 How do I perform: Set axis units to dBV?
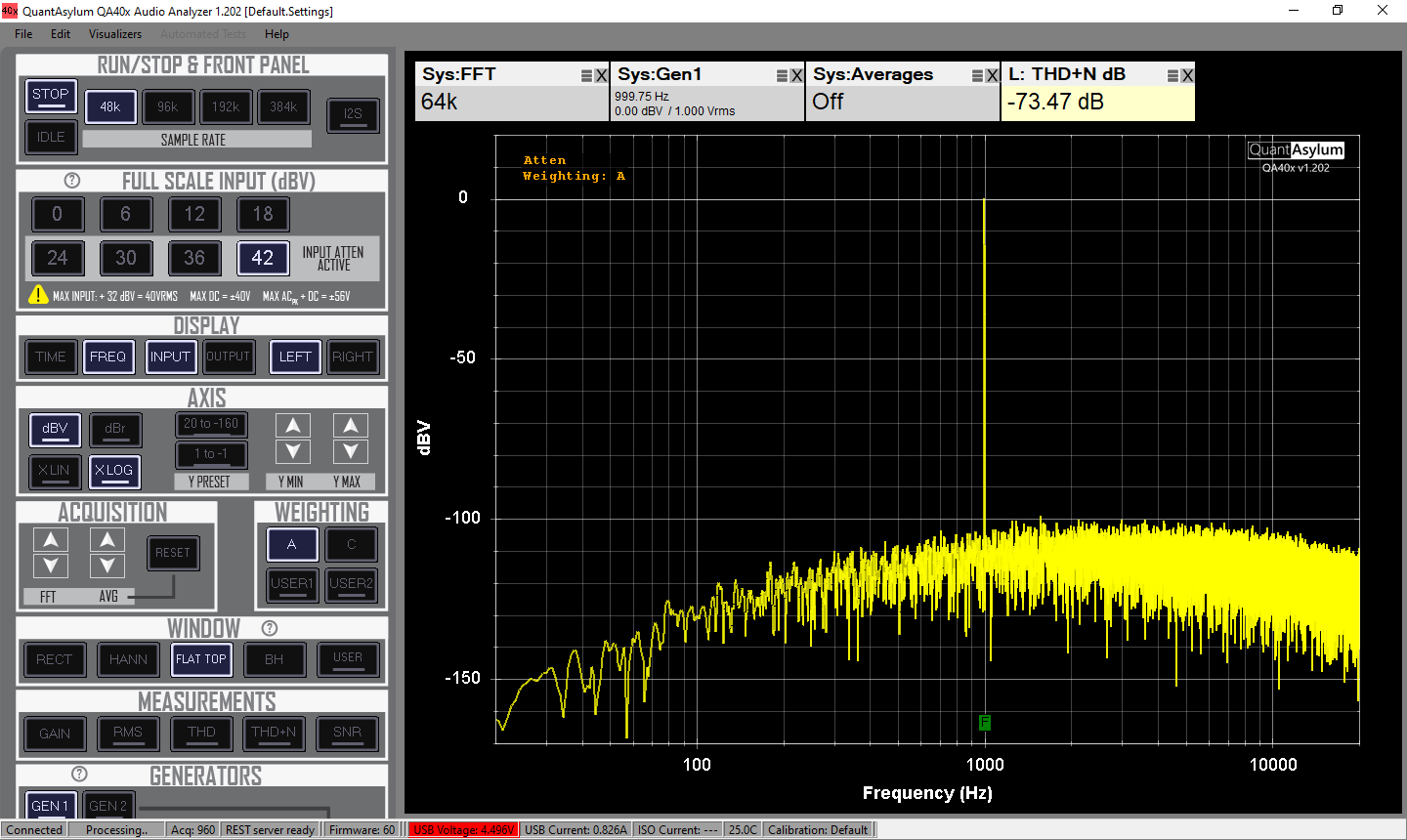pyautogui.click(x=56, y=429)
